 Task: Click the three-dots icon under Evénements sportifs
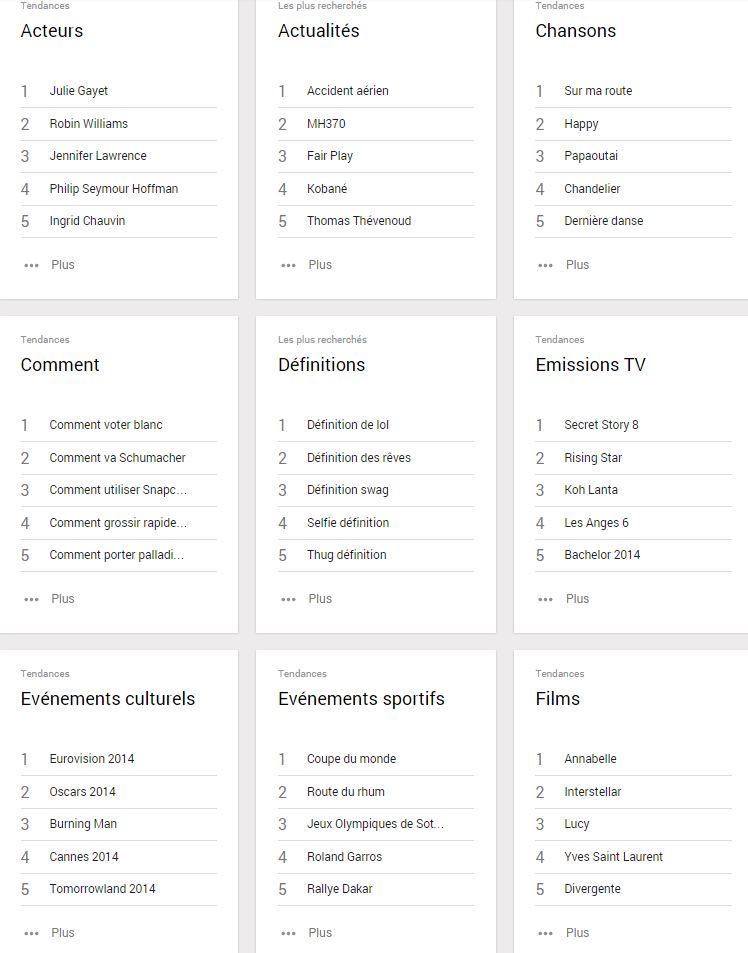point(289,933)
